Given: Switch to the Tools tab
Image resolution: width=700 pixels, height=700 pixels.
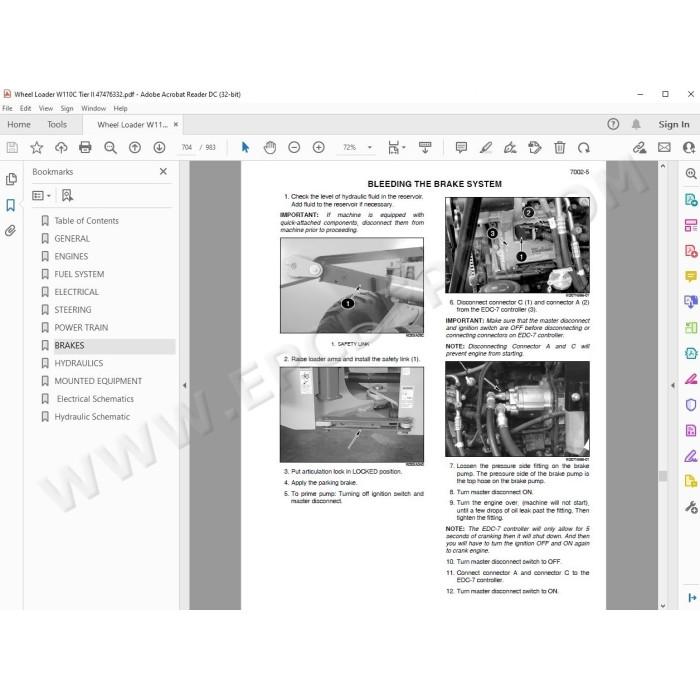Looking at the screenshot, I should point(57,125).
